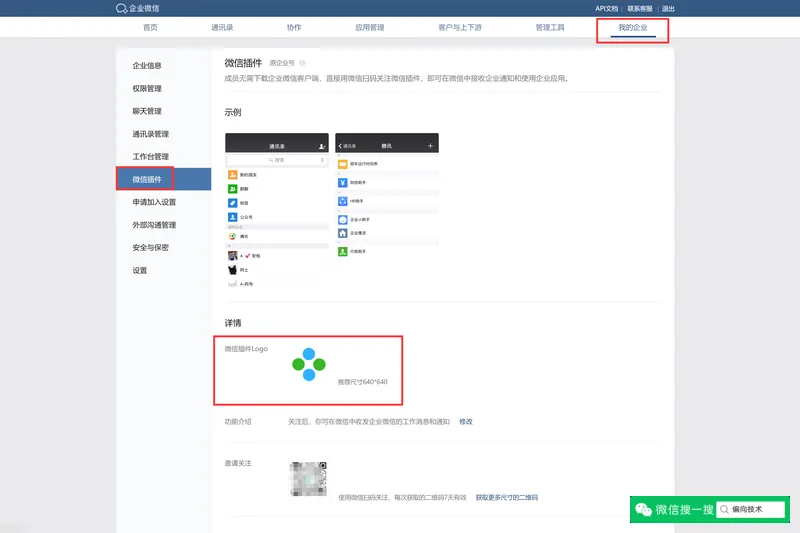
Task: Open 设置 in sidebar
Action: [x=140, y=270]
